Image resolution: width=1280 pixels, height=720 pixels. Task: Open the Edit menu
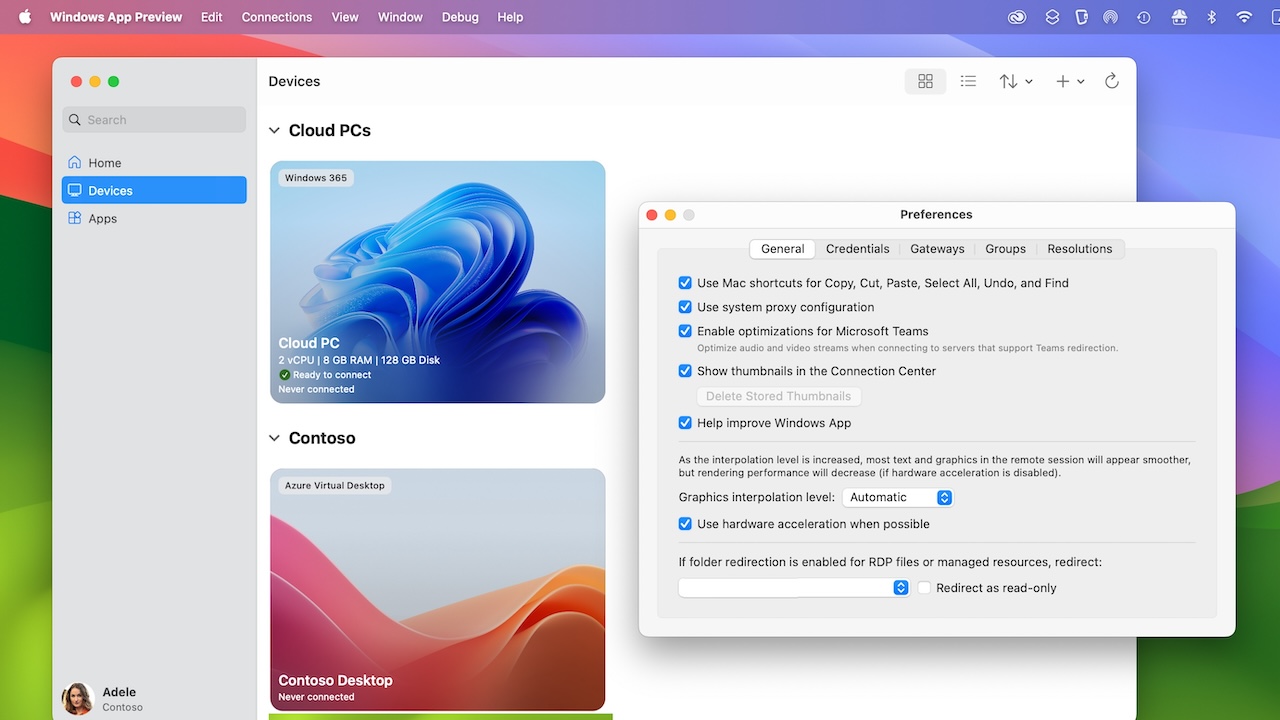point(211,17)
